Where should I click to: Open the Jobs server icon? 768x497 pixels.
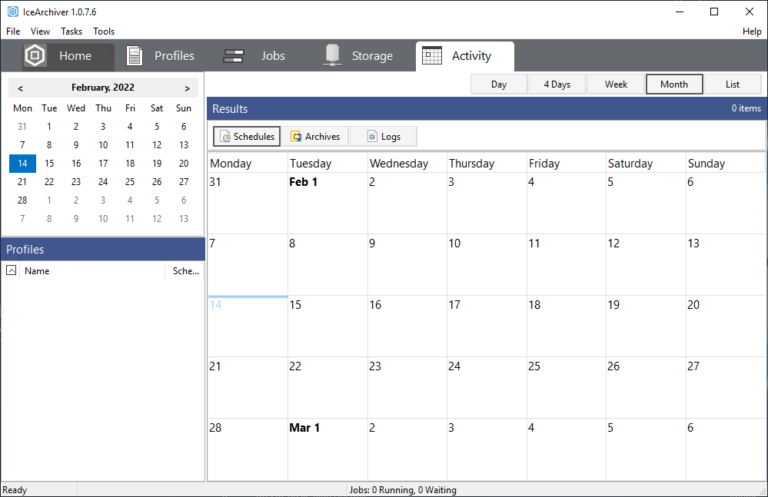234,56
